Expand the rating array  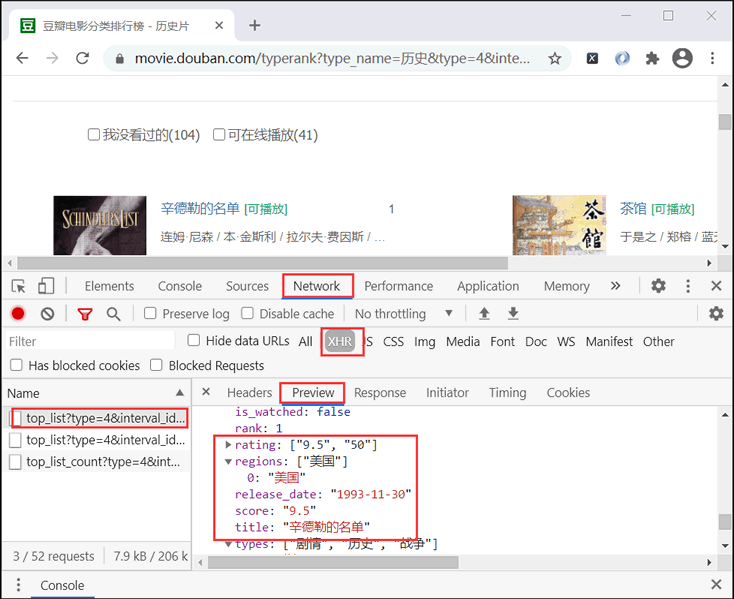228,444
